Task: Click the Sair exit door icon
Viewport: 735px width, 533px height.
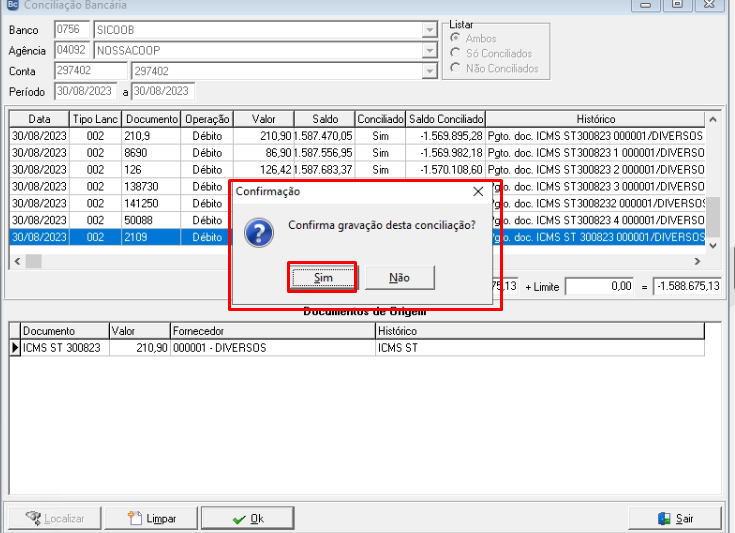Action: pyautogui.click(x=664, y=518)
